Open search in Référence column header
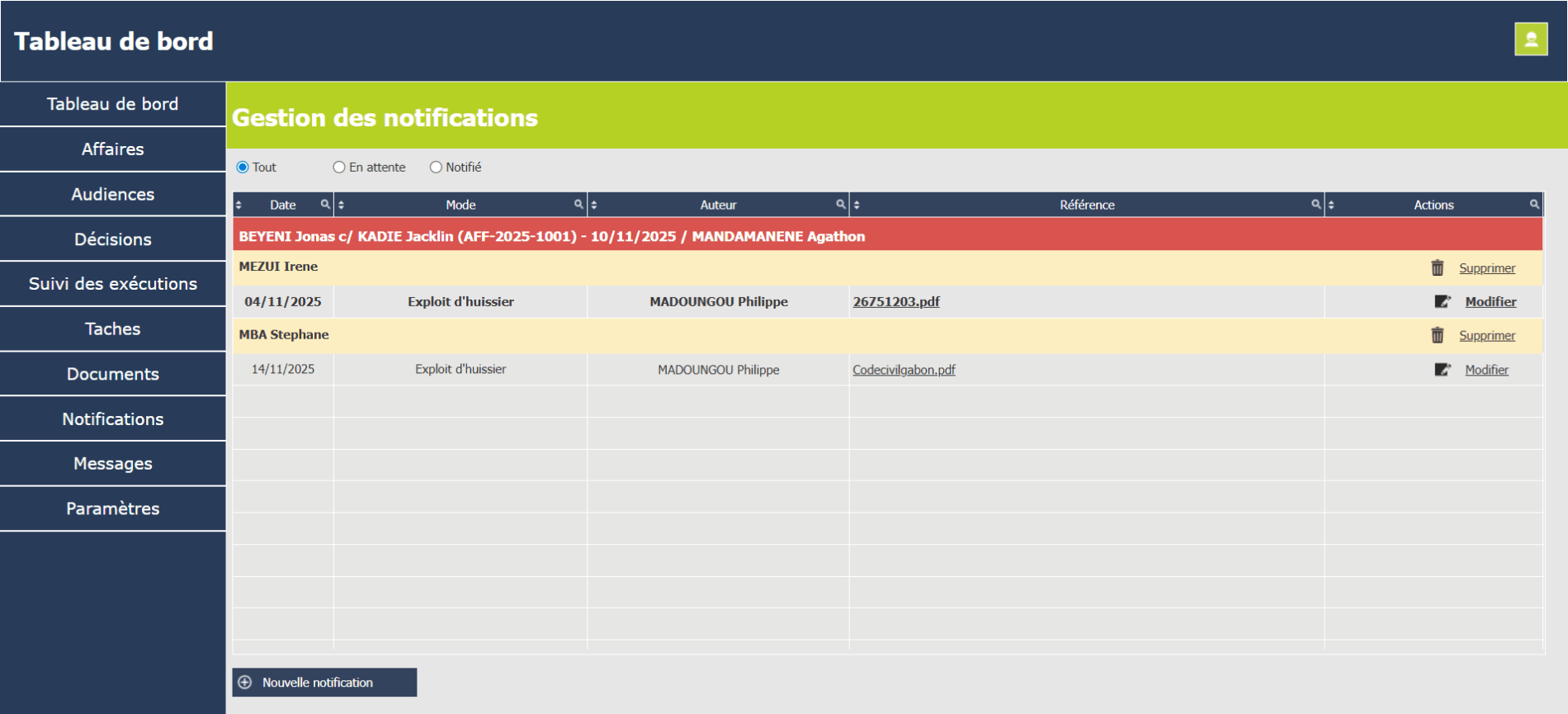1568x714 pixels. pyautogui.click(x=1315, y=205)
